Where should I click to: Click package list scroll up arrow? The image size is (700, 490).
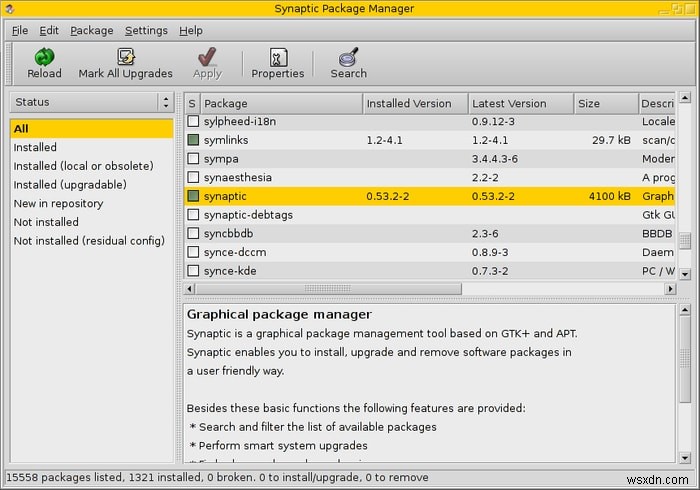[x=685, y=97]
